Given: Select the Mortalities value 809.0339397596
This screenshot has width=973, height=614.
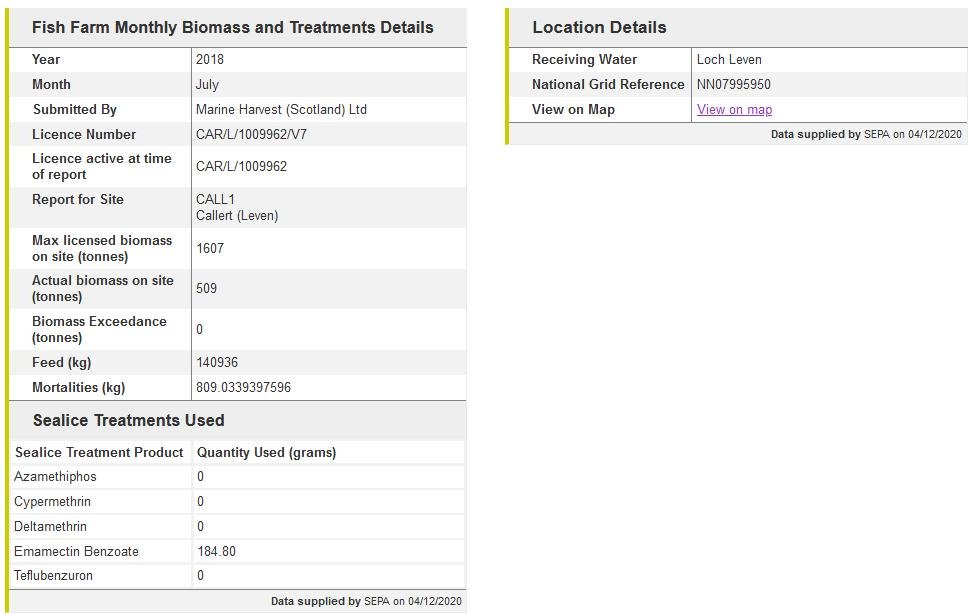Looking at the screenshot, I should 243,388.
